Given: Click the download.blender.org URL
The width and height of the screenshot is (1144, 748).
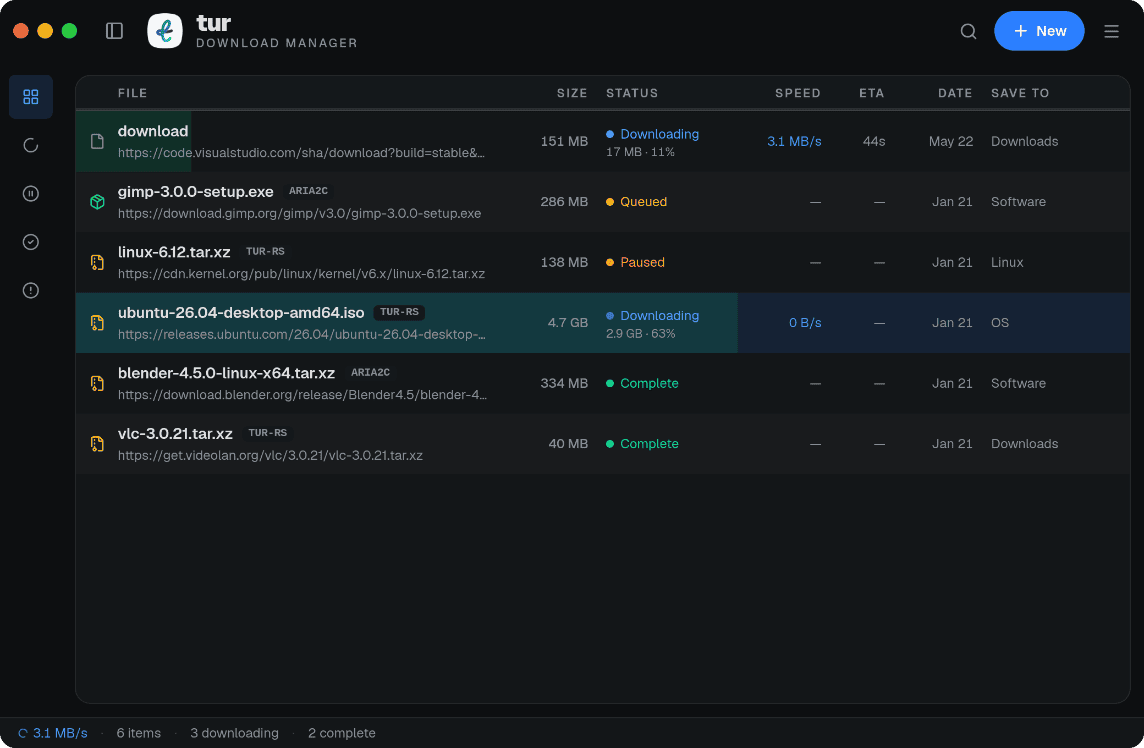Looking at the screenshot, I should [x=302, y=395].
